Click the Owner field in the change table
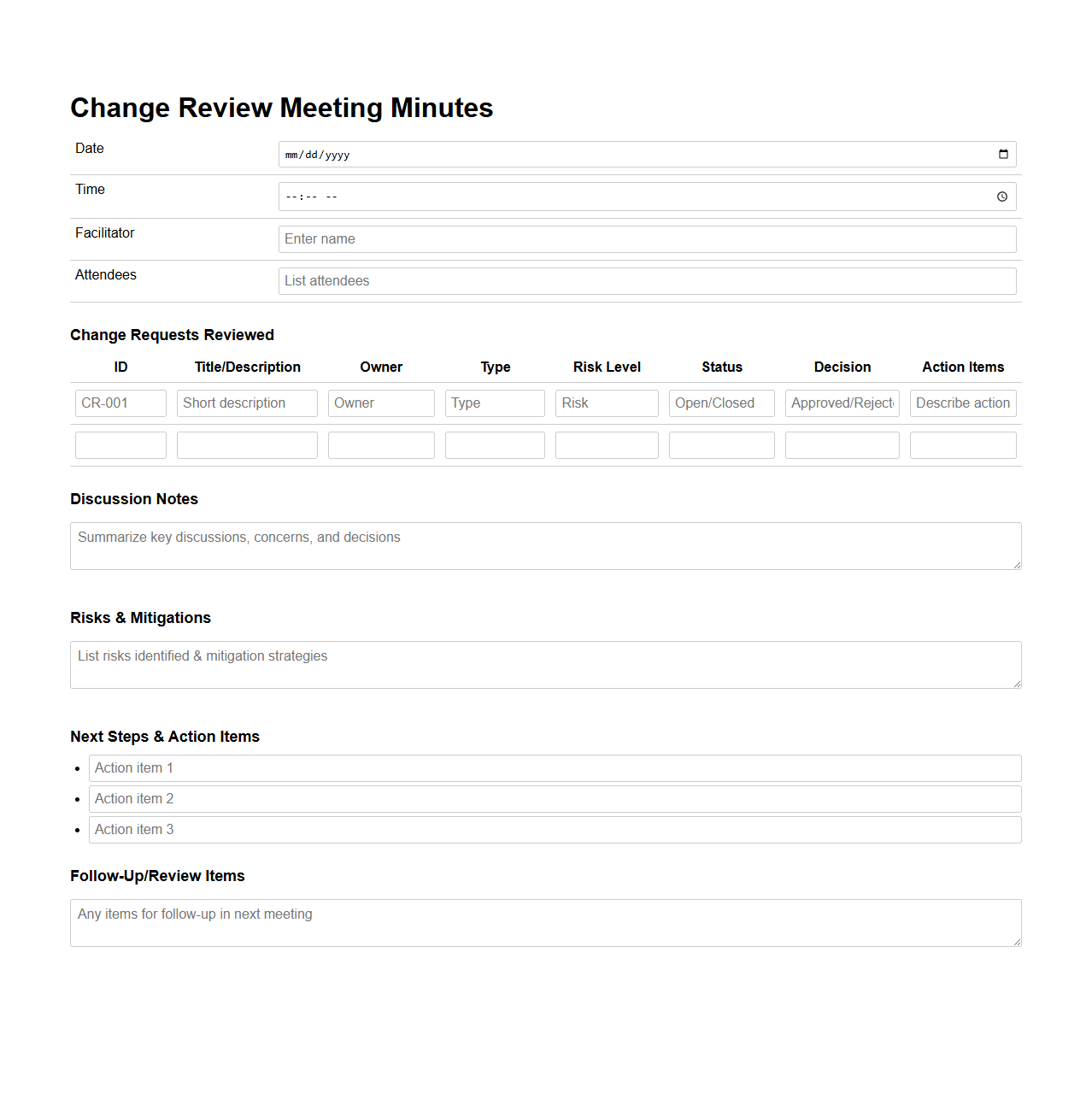Image resolution: width=1092 pixels, height=1111 pixels. point(381,403)
